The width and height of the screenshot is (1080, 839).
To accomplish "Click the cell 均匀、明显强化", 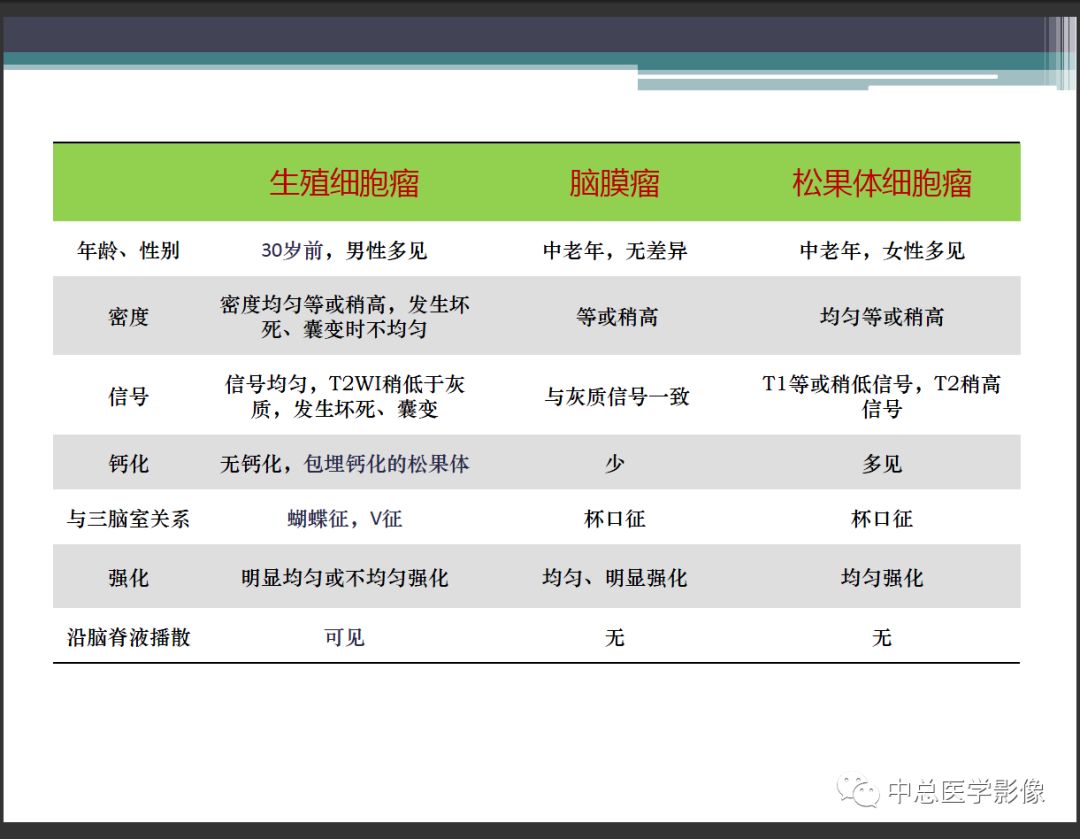I will [x=614, y=577].
